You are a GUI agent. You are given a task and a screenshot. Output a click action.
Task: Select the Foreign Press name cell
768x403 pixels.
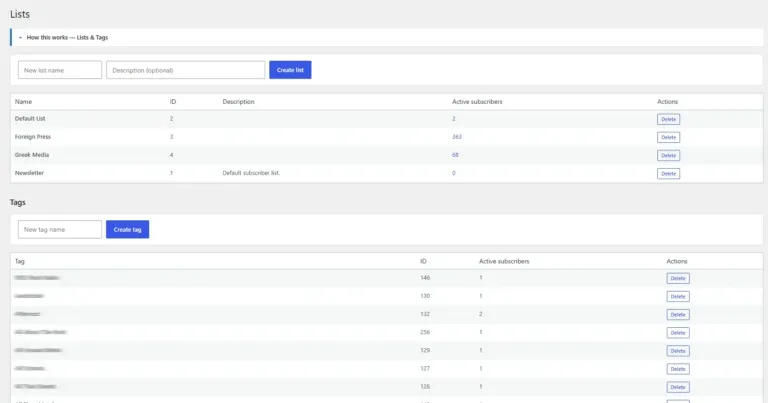pyautogui.click(x=32, y=137)
